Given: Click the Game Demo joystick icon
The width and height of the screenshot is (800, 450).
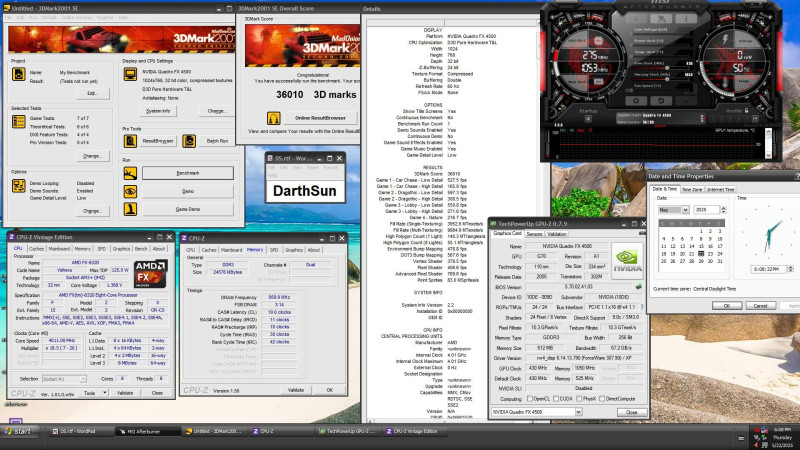Looking at the screenshot, I should point(130,209).
